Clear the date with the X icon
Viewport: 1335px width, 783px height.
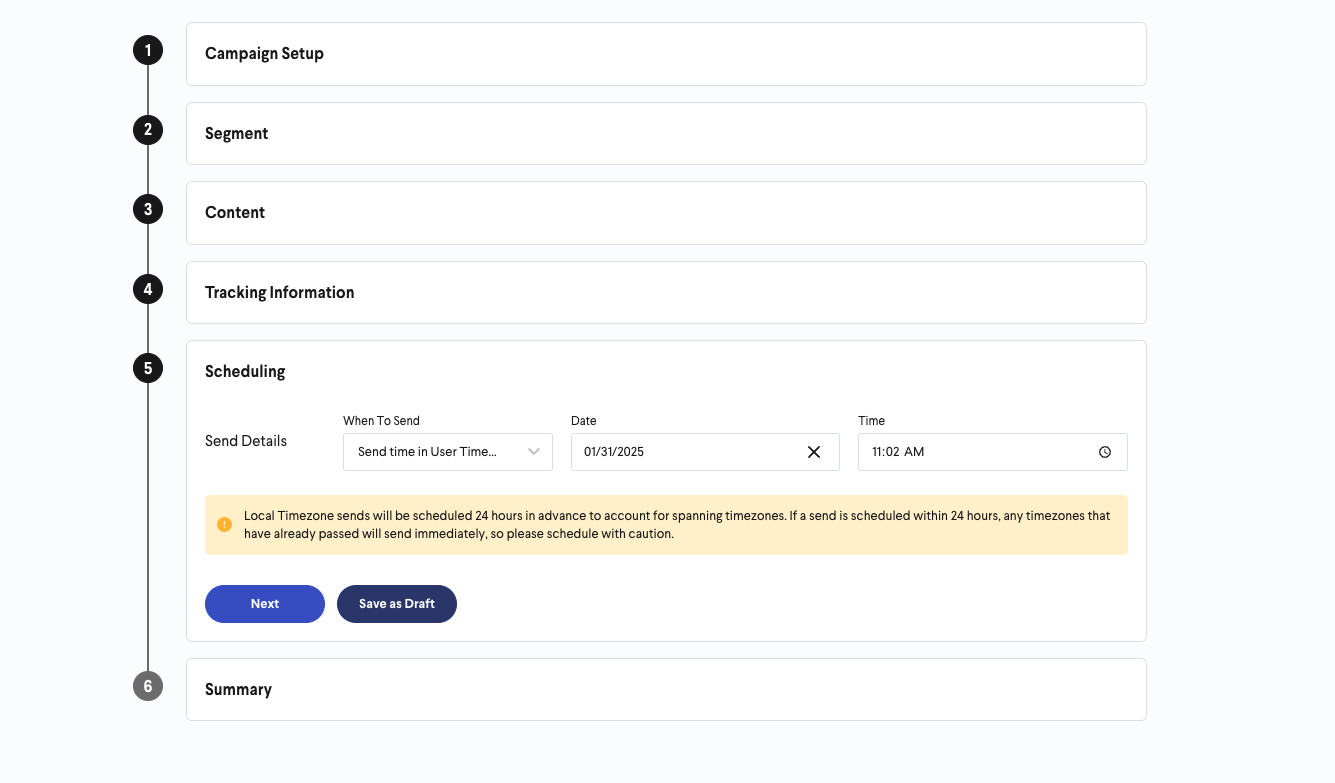[814, 452]
